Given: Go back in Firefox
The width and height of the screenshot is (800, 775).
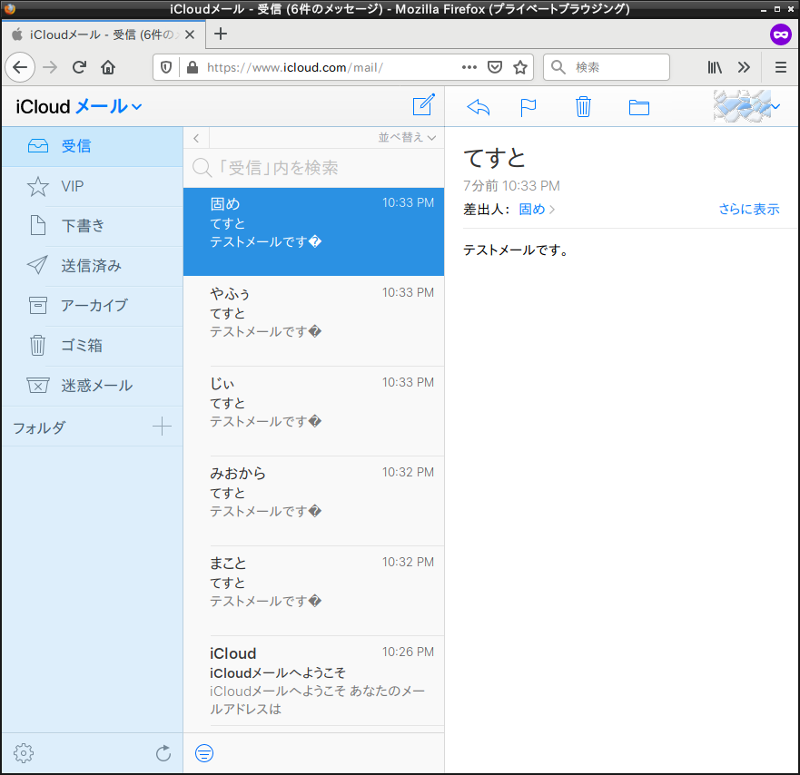Looking at the screenshot, I should click(20, 67).
